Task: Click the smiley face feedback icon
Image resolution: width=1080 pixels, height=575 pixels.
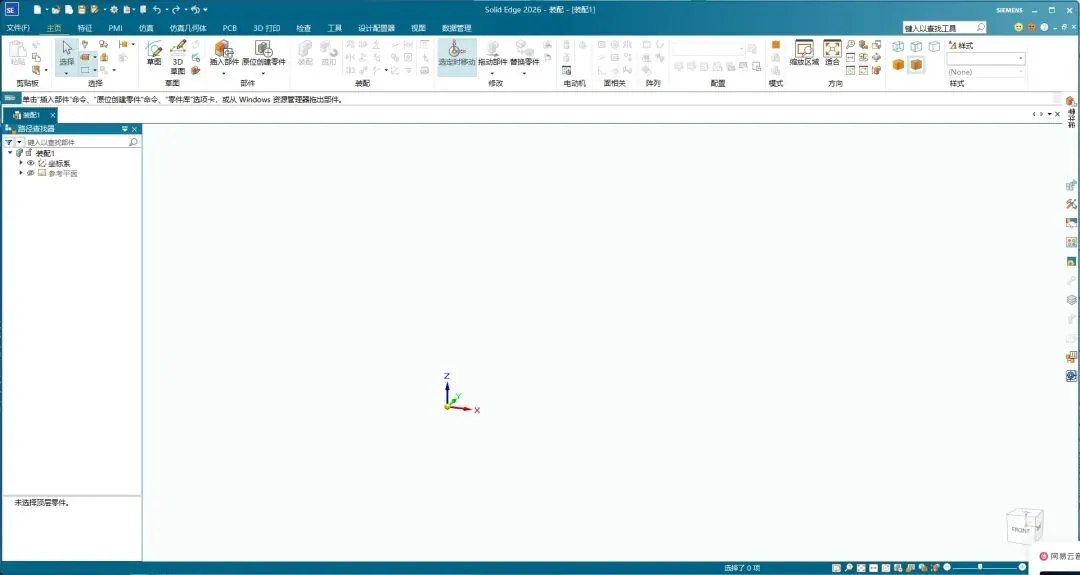Action: tap(1019, 27)
